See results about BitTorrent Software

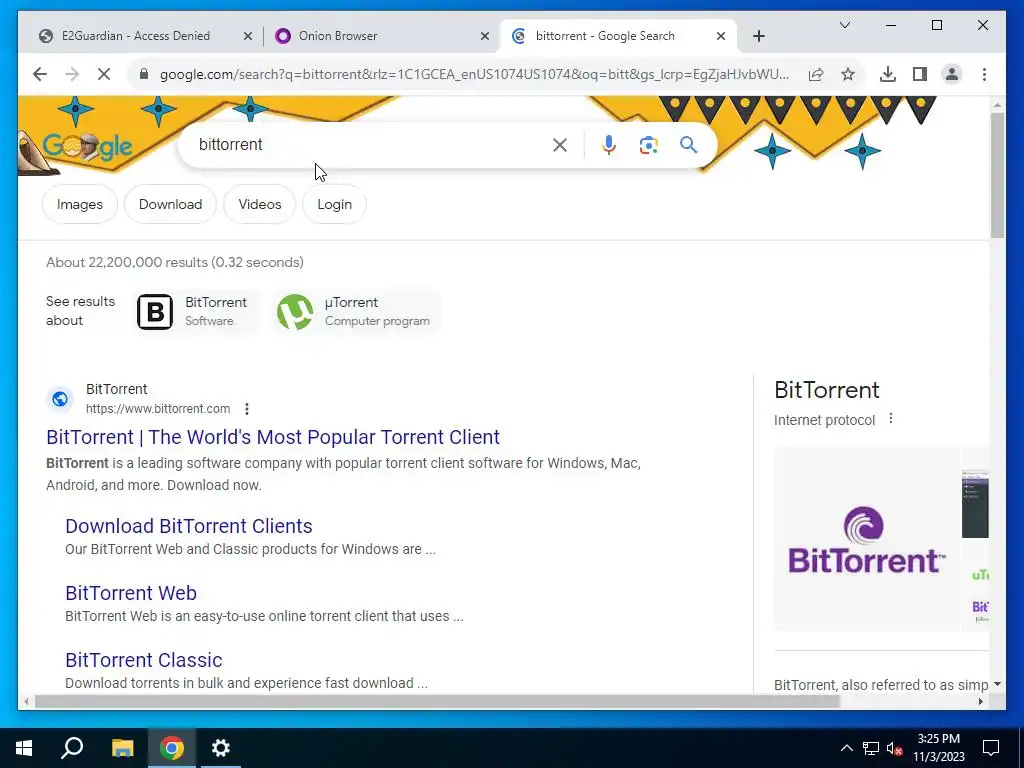click(x=195, y=312)
